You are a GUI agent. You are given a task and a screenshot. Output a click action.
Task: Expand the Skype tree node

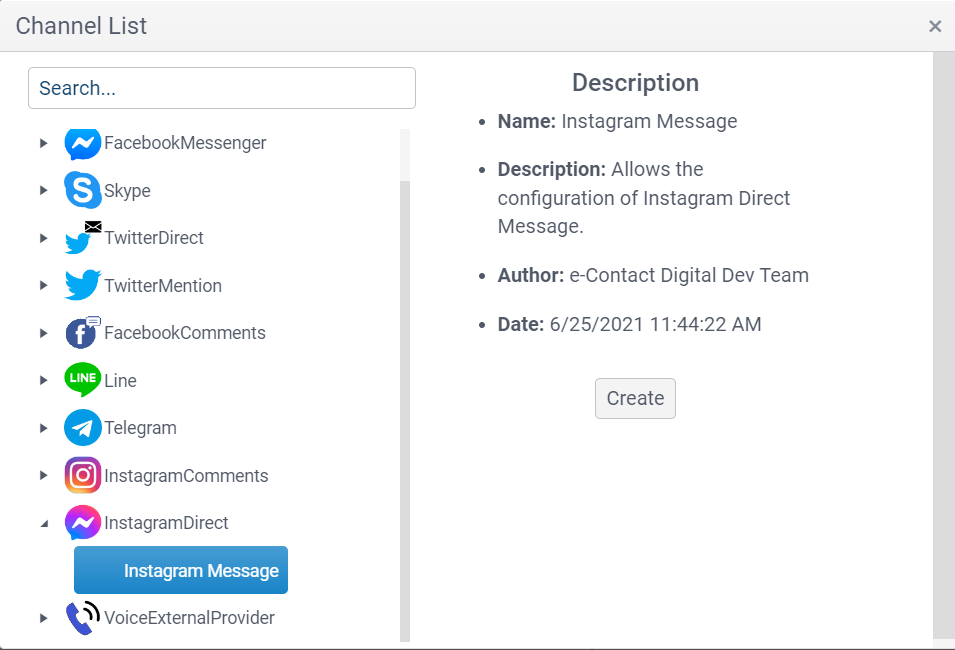coord(43,190)
